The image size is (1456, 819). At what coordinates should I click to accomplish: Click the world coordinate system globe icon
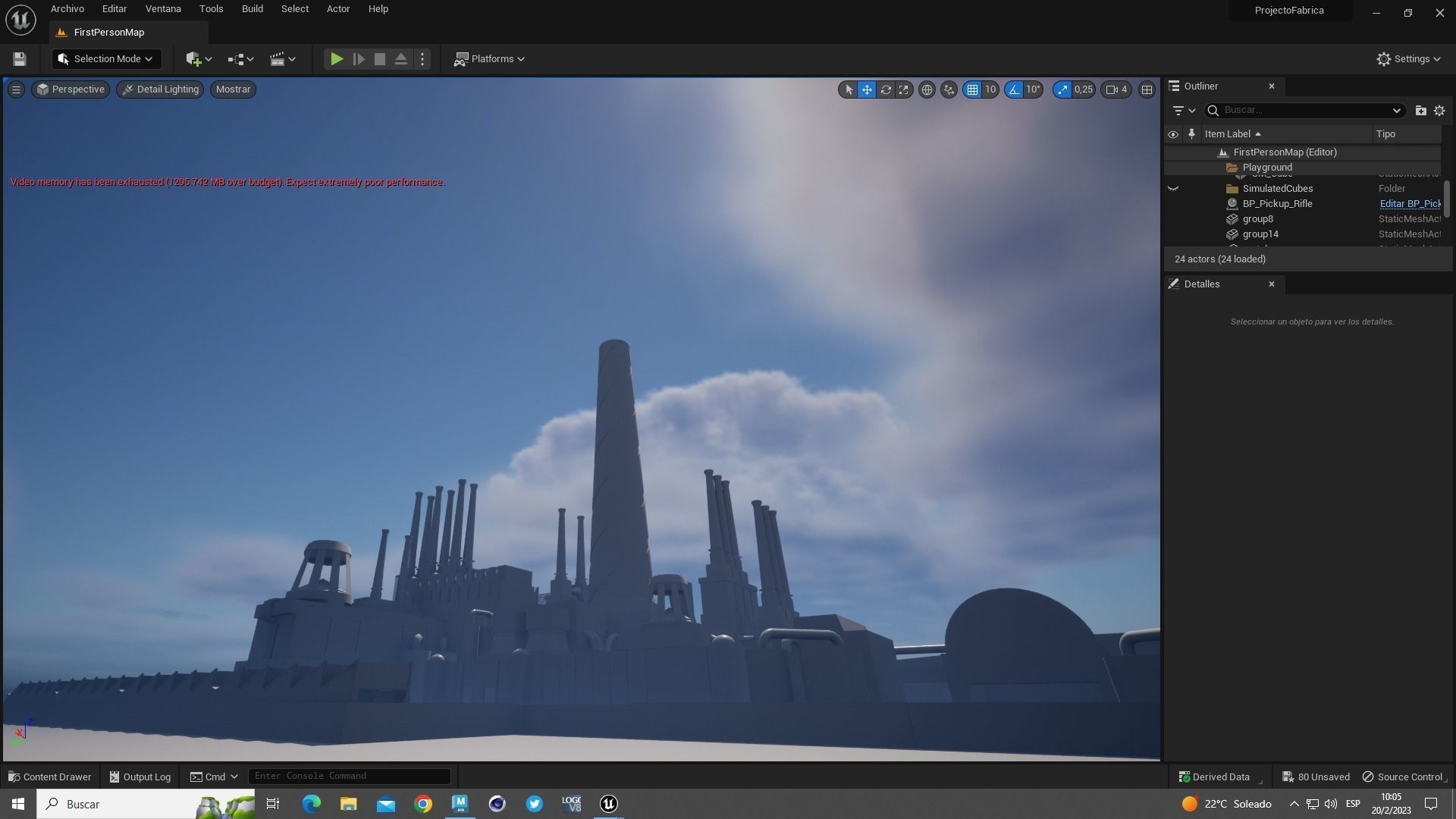(x=927, y=89)
